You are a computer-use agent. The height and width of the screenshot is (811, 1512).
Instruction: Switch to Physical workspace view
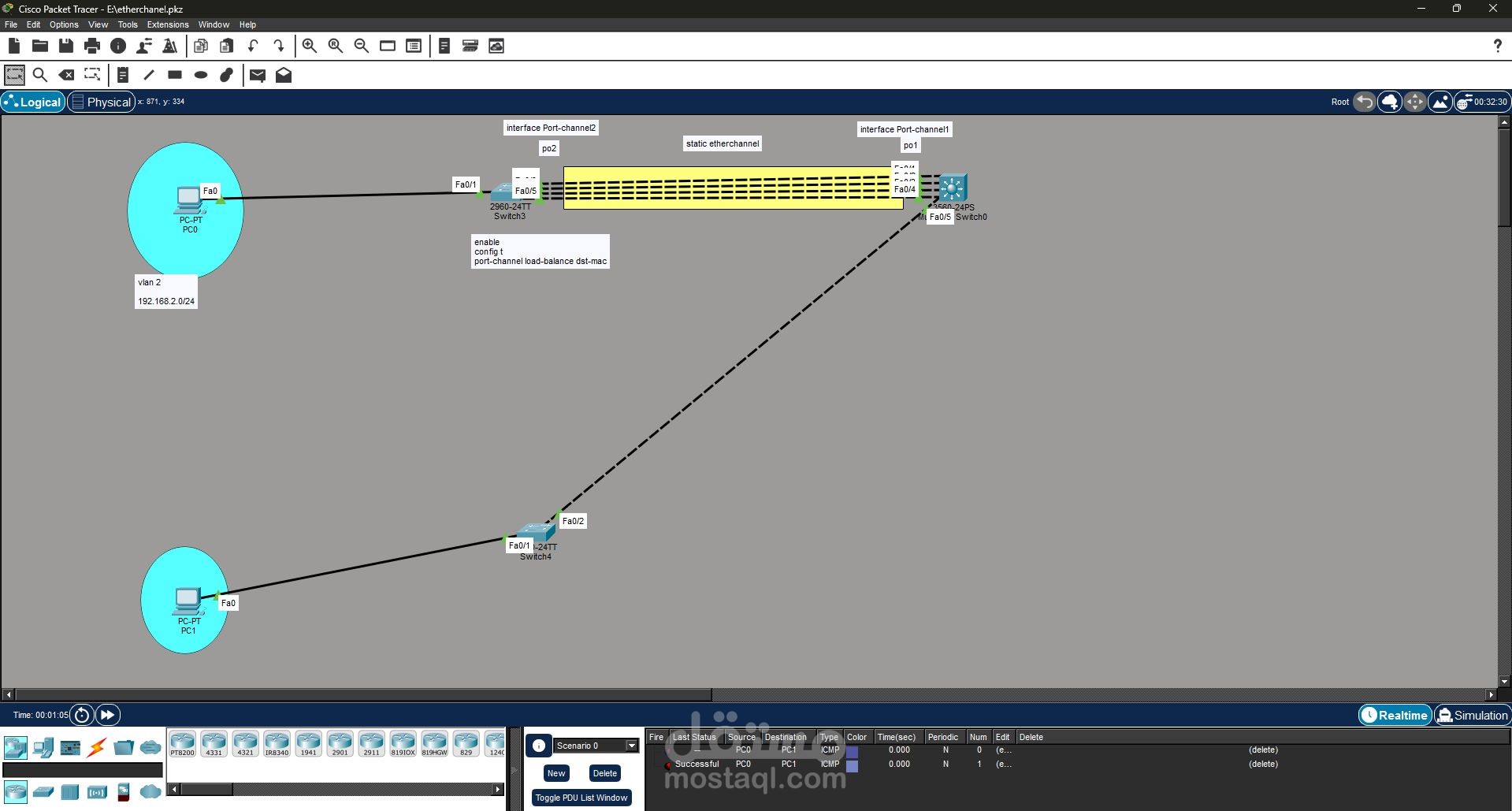tap(101, 102)
